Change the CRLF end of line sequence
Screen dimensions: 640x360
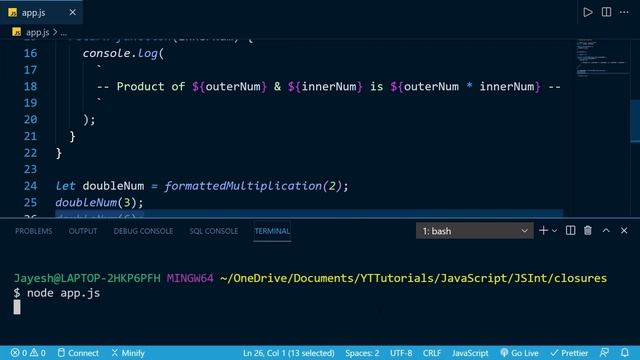[432, 353]
